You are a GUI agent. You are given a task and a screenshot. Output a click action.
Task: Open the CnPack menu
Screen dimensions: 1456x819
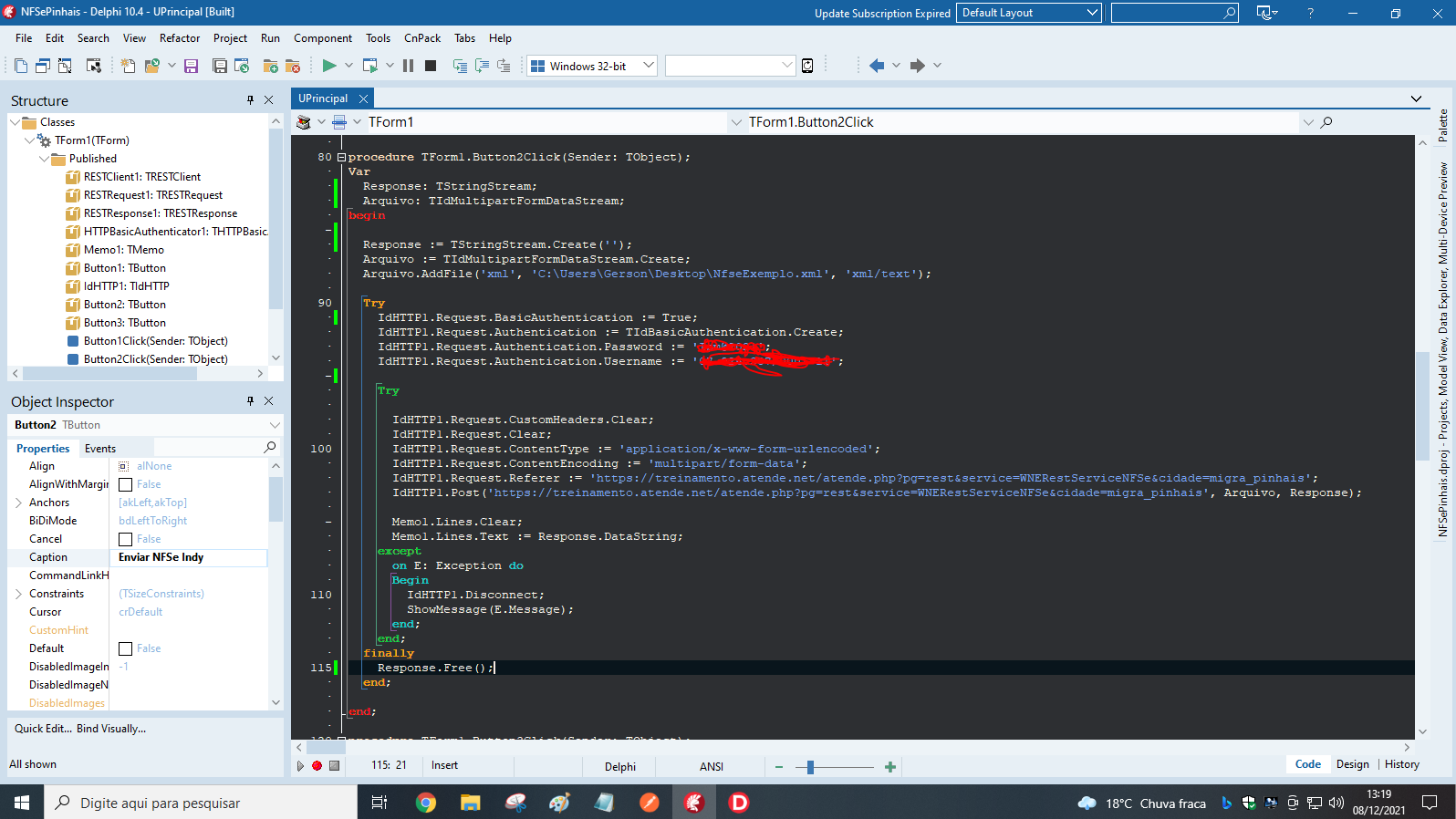point(422,38)
